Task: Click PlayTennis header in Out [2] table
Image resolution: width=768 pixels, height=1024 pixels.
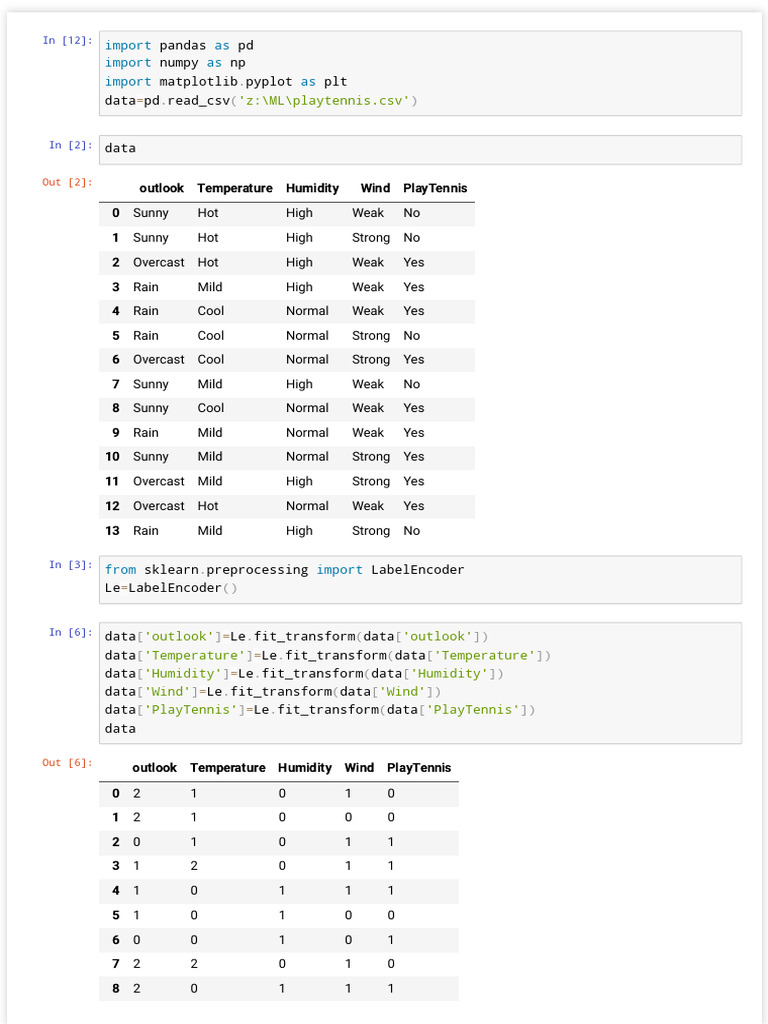Action: tap(435, 188)
